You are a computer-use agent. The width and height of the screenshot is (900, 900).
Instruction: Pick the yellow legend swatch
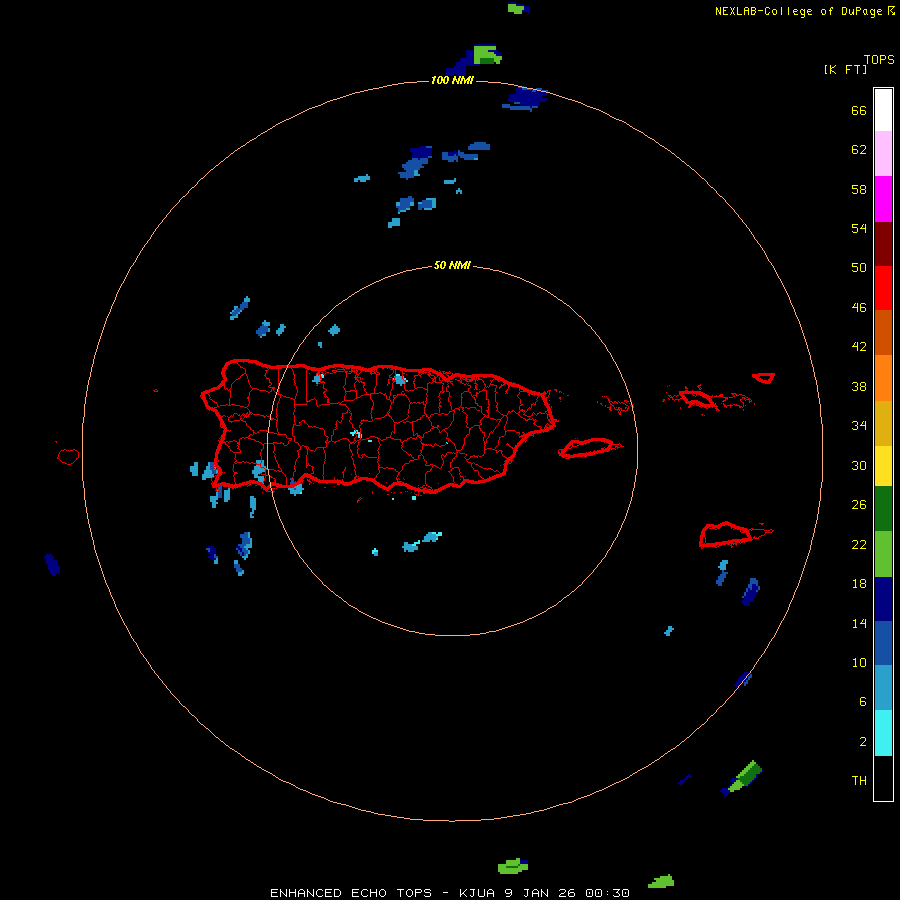883,466
